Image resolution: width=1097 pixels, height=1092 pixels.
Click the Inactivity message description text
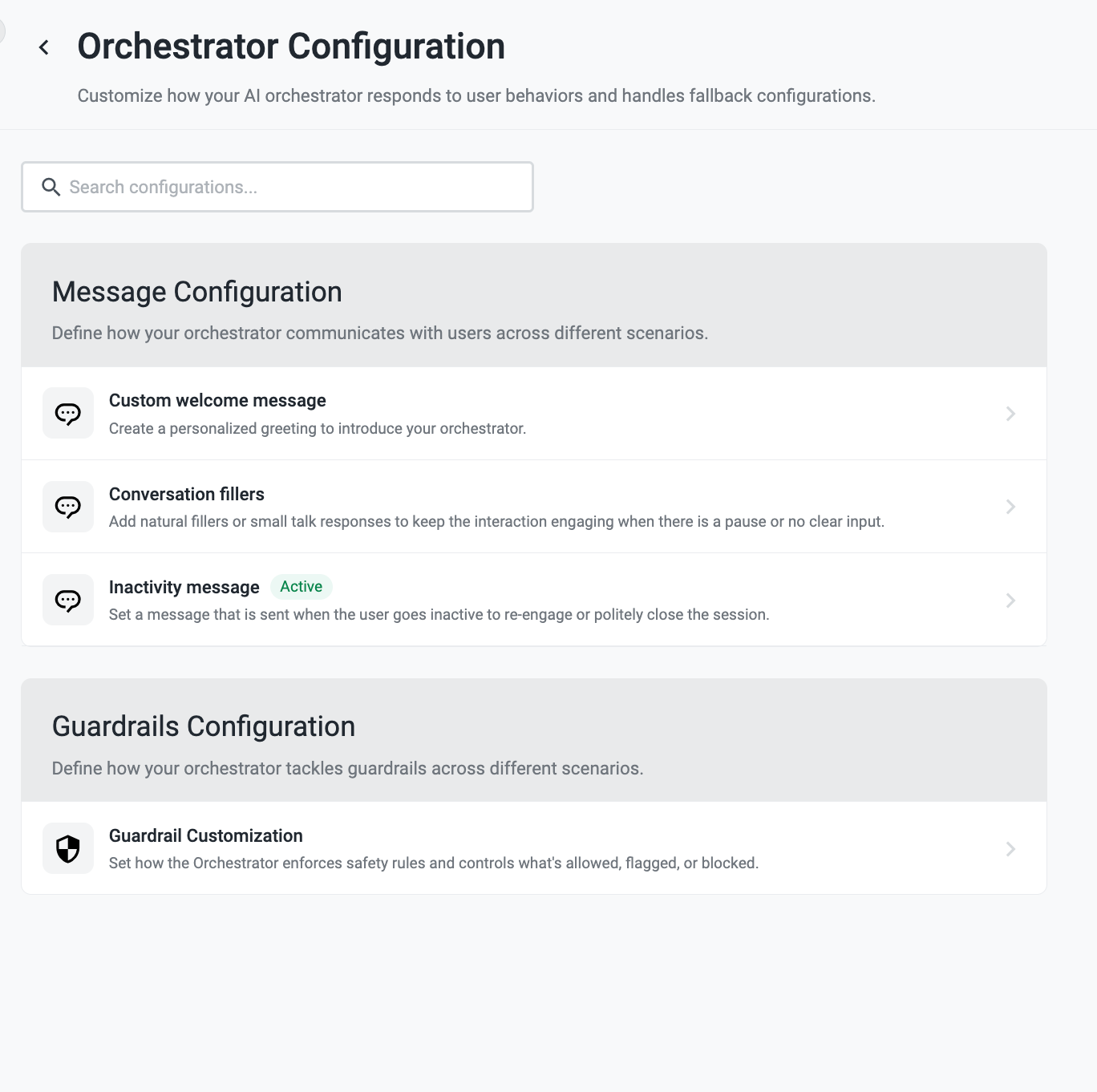(x=439, y=615)
